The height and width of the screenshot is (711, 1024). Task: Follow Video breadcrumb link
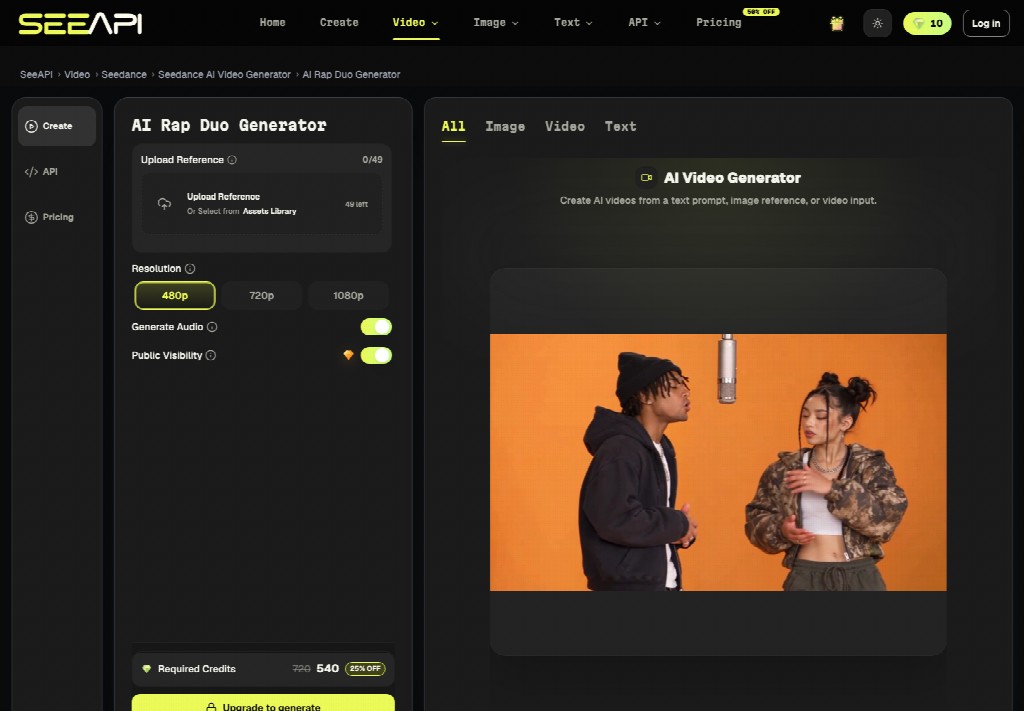coord(77,74)
